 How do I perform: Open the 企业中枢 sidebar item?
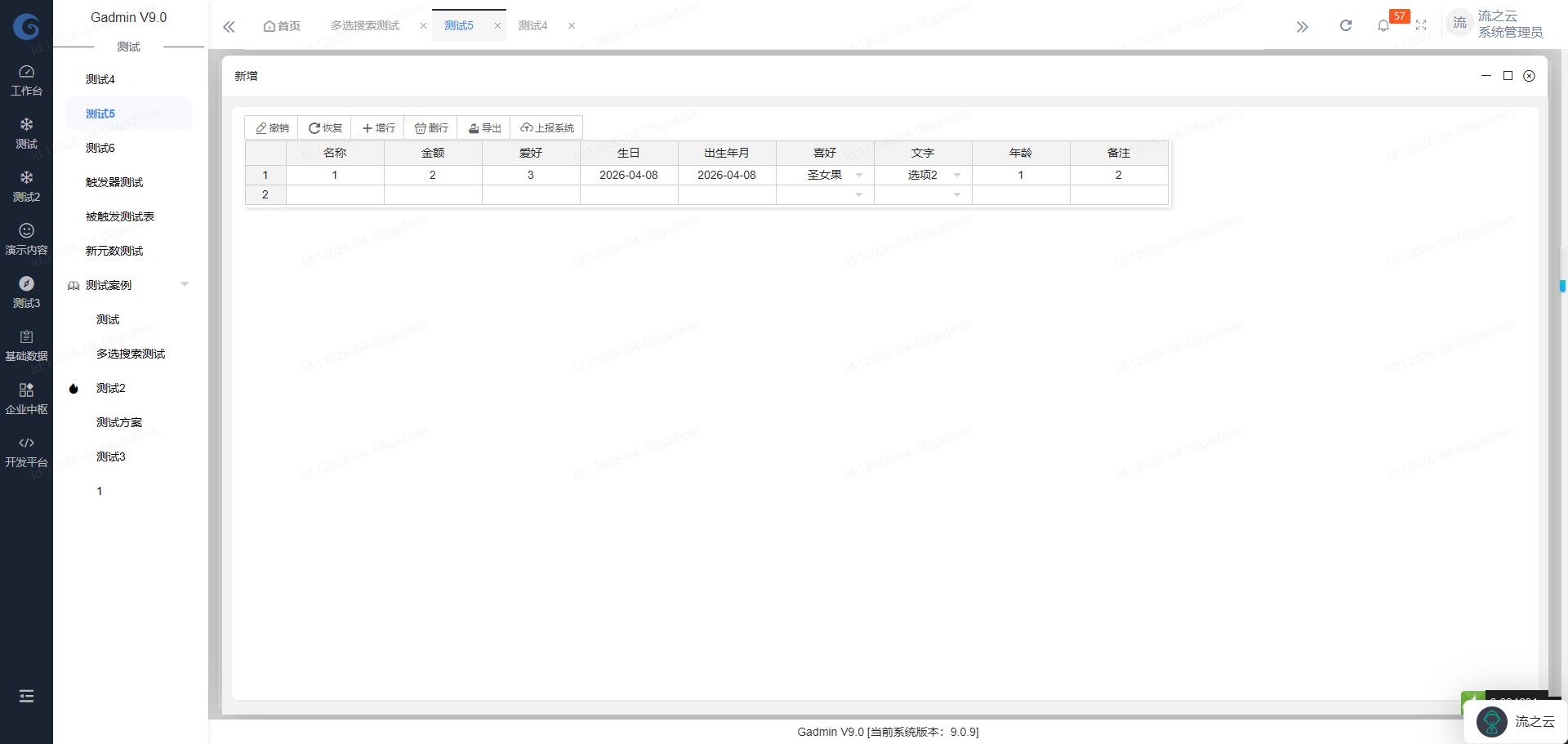26,399
